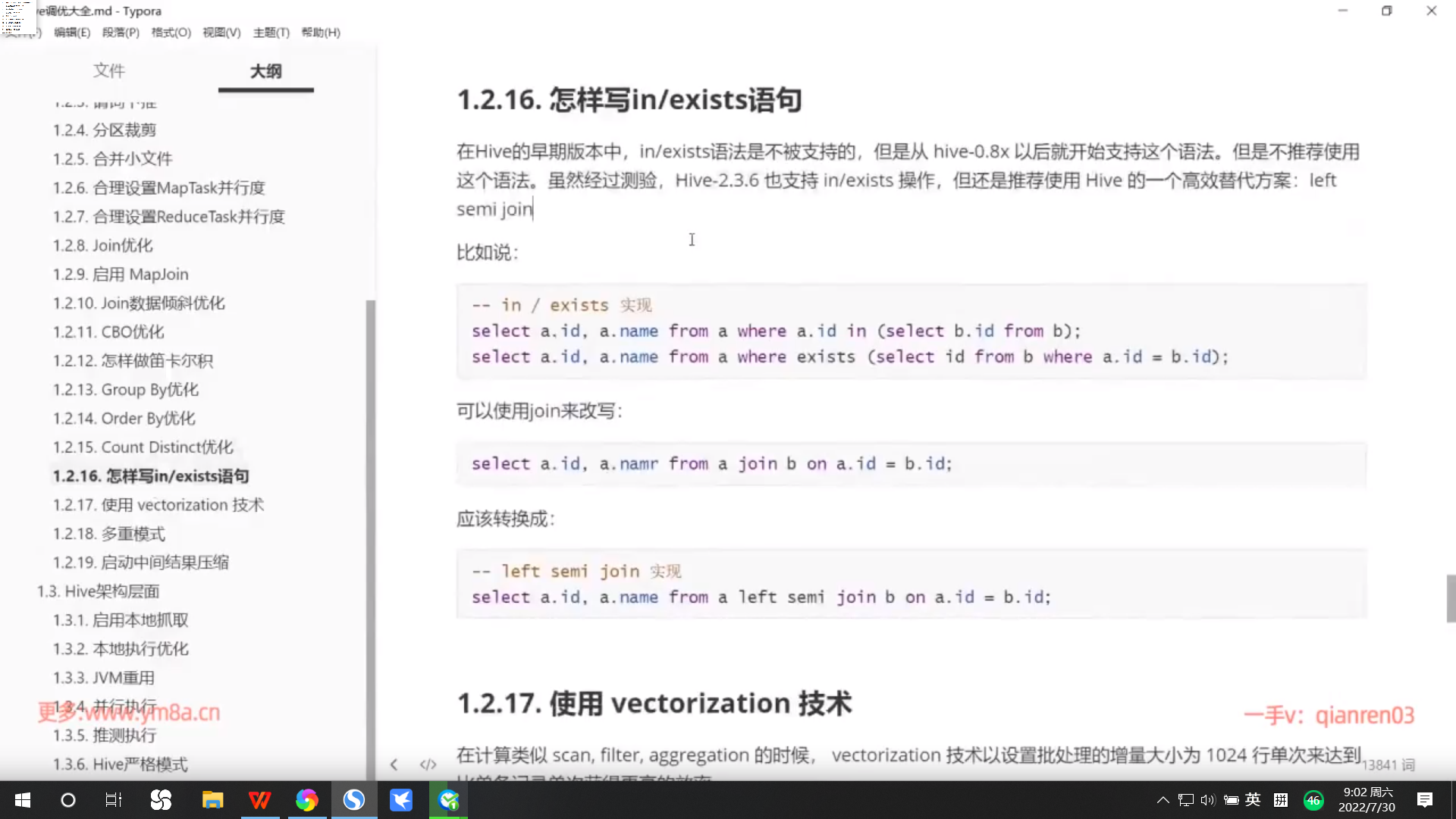The height and width of the screenshot is (819, 1456).
Task: Jump to 1.2.9 启用 MapJoin heading
Action: point(121,275)
